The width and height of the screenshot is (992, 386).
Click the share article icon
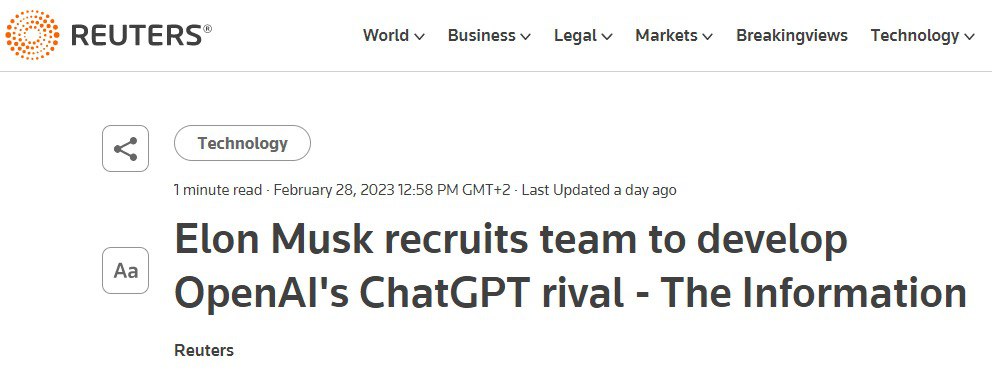point(125,149)
